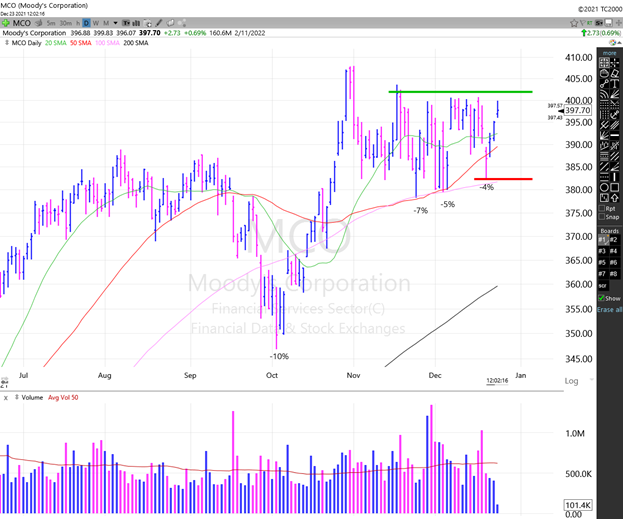Click the Avg Vol 50 indicator label
Image resolution: width=623 pixels, height=519 pixels.
pyautogui.click(x=63, y=397)
